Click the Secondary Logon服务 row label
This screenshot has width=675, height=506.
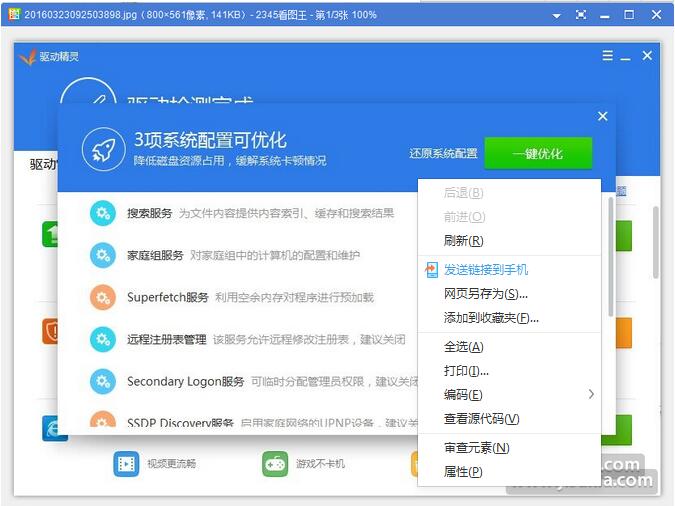[x=186, y=382]
